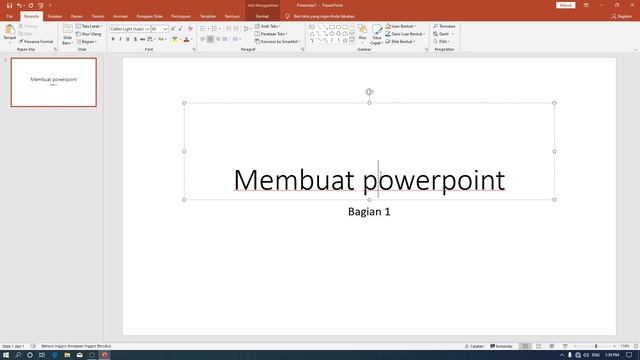Open Peragaan Slide tab

click(x=149, y=16)
